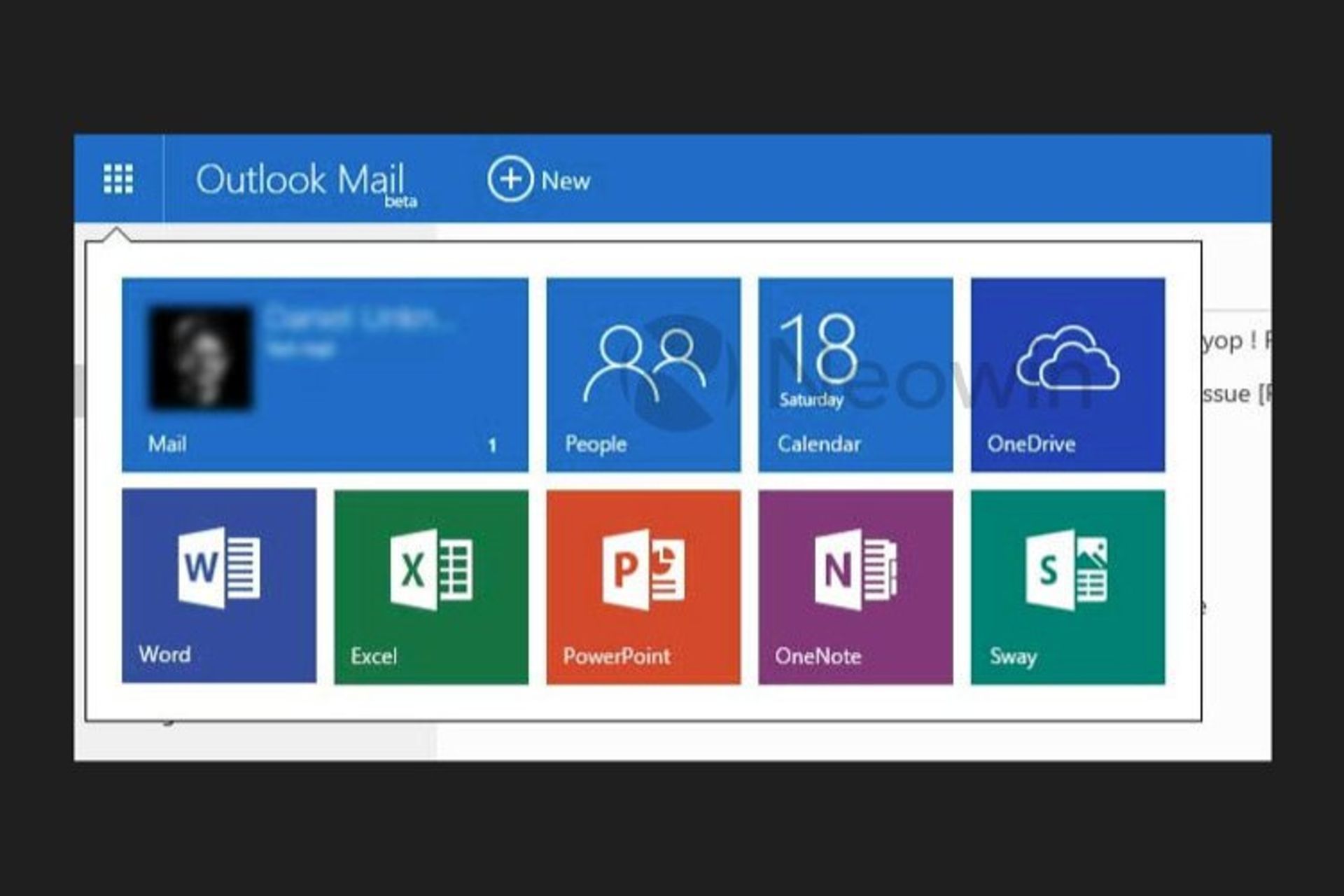Open the Mail tile

[x=325, y=374]
